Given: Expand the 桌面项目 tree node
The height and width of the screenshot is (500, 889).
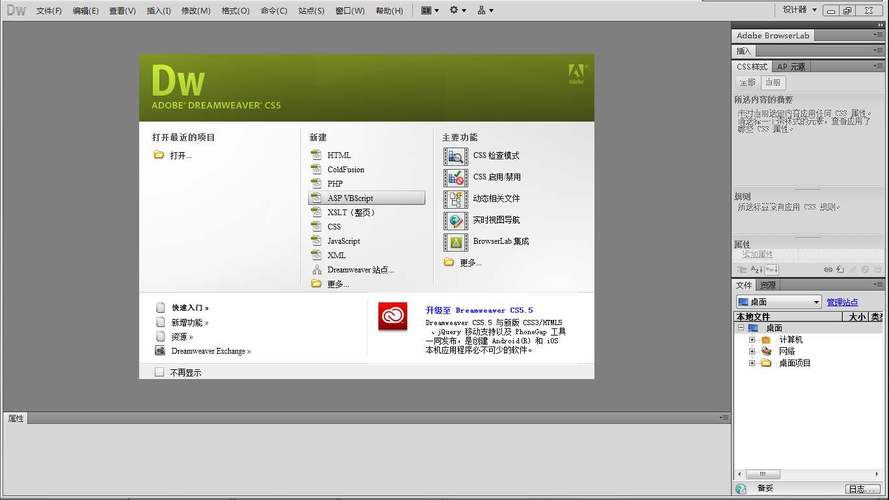Looking at the screenshot, I should click(x=752, y=363).
